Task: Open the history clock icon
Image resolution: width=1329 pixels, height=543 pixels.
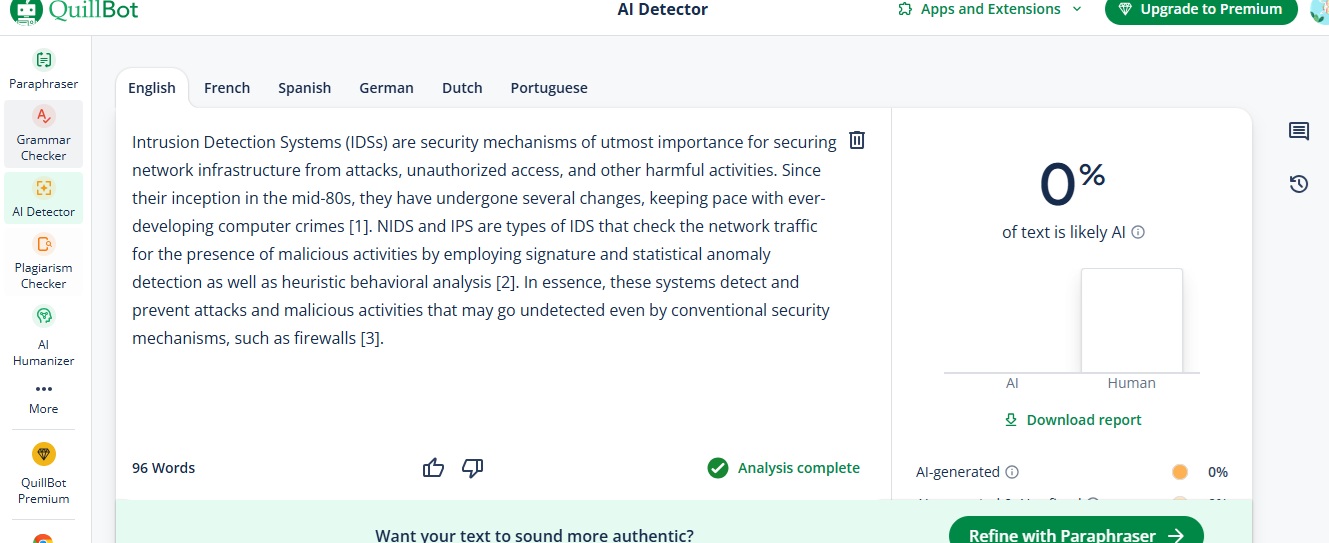Action: click(1299, 184)
